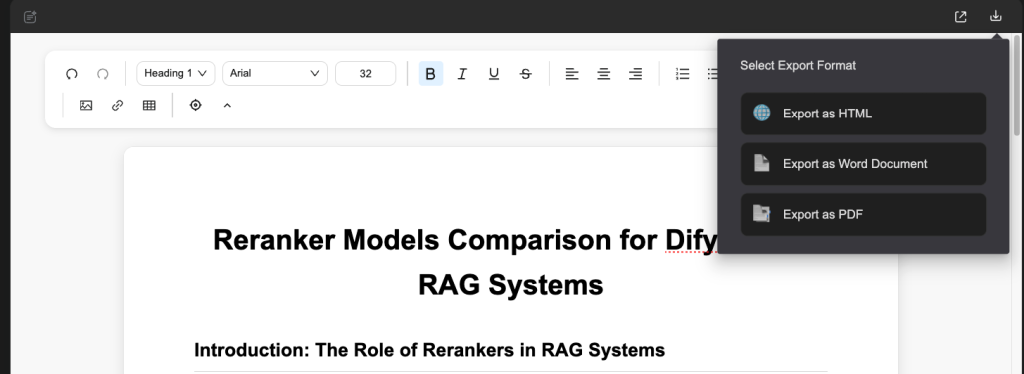Click the target focus icon

point(195,105)
